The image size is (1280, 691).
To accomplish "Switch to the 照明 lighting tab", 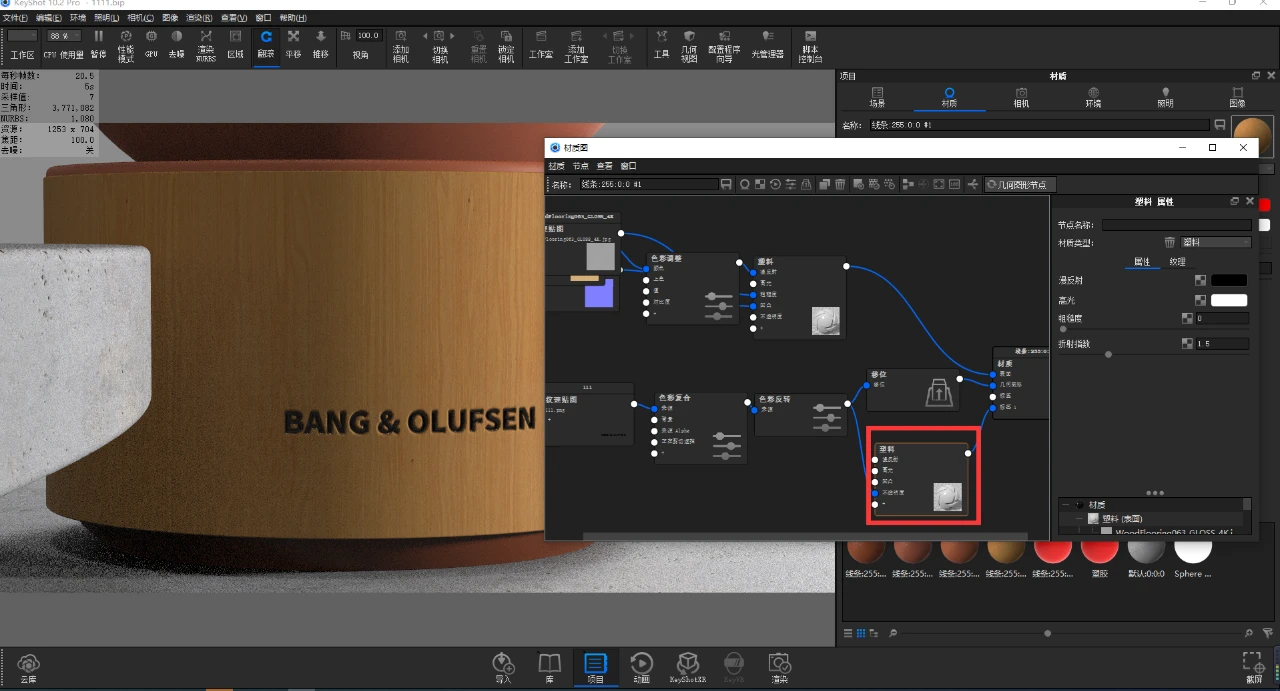I will [1165, 97].
